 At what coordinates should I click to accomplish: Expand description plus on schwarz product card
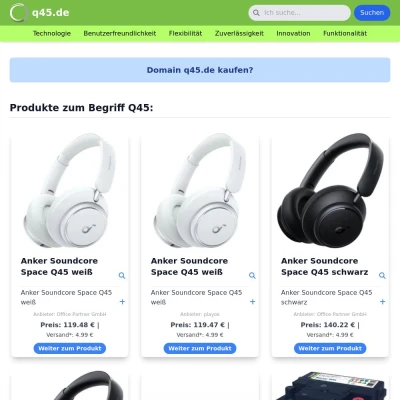(382, 301)
